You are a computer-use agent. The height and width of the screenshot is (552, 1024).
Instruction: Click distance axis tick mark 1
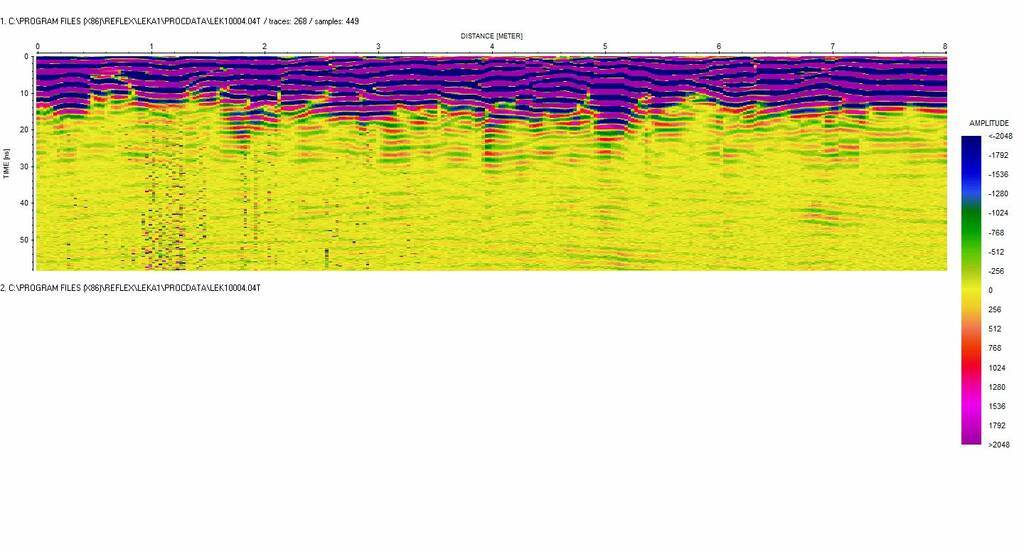(x=151, y=46)
